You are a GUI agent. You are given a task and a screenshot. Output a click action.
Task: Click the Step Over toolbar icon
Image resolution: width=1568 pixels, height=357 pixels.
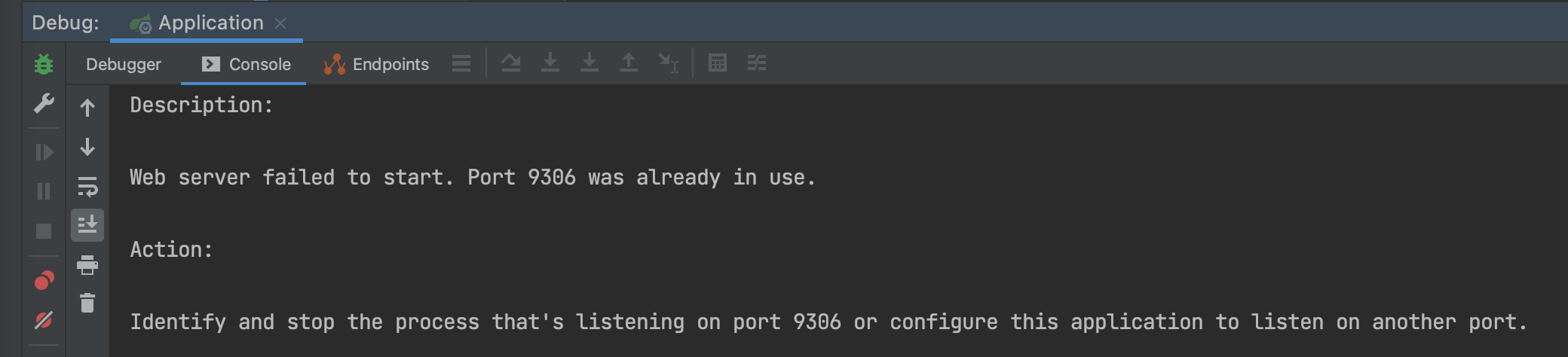pyautogui.click(x=511, y=63)
